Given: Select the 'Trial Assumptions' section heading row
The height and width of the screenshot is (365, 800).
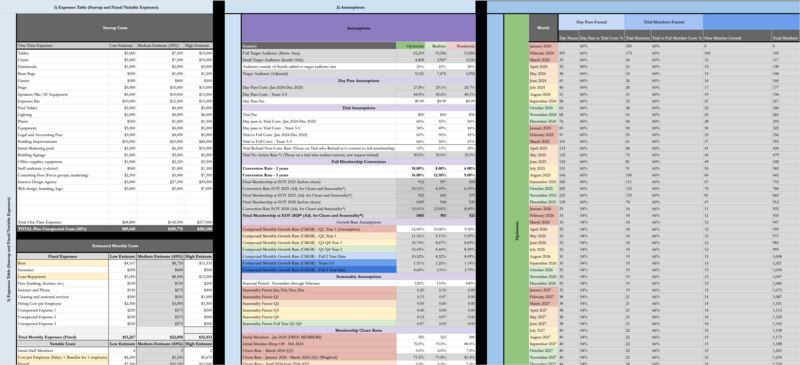Looking at the screenshot, I should pyautogui.click(x=358, y=108).
